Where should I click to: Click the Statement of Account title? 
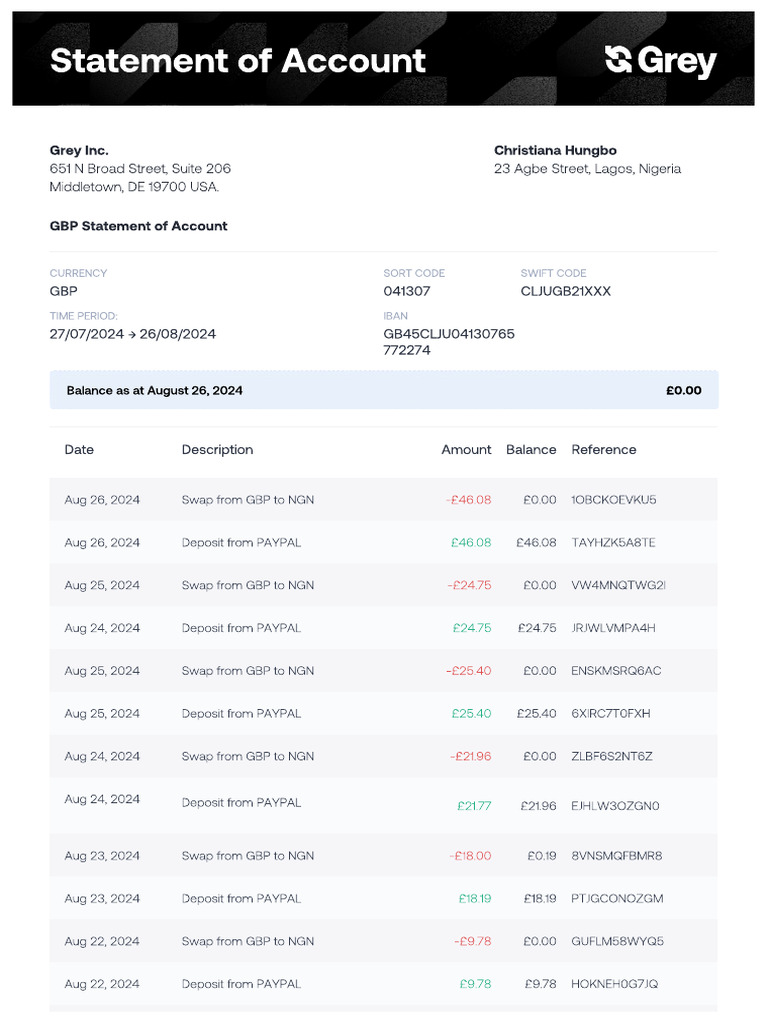click(x=238, y=60)
